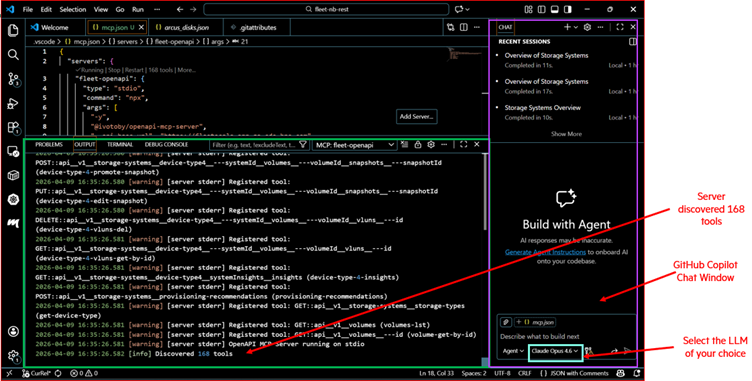
Task: Switch to the PROBLEMS panel tab
Action: click(49, 144)
